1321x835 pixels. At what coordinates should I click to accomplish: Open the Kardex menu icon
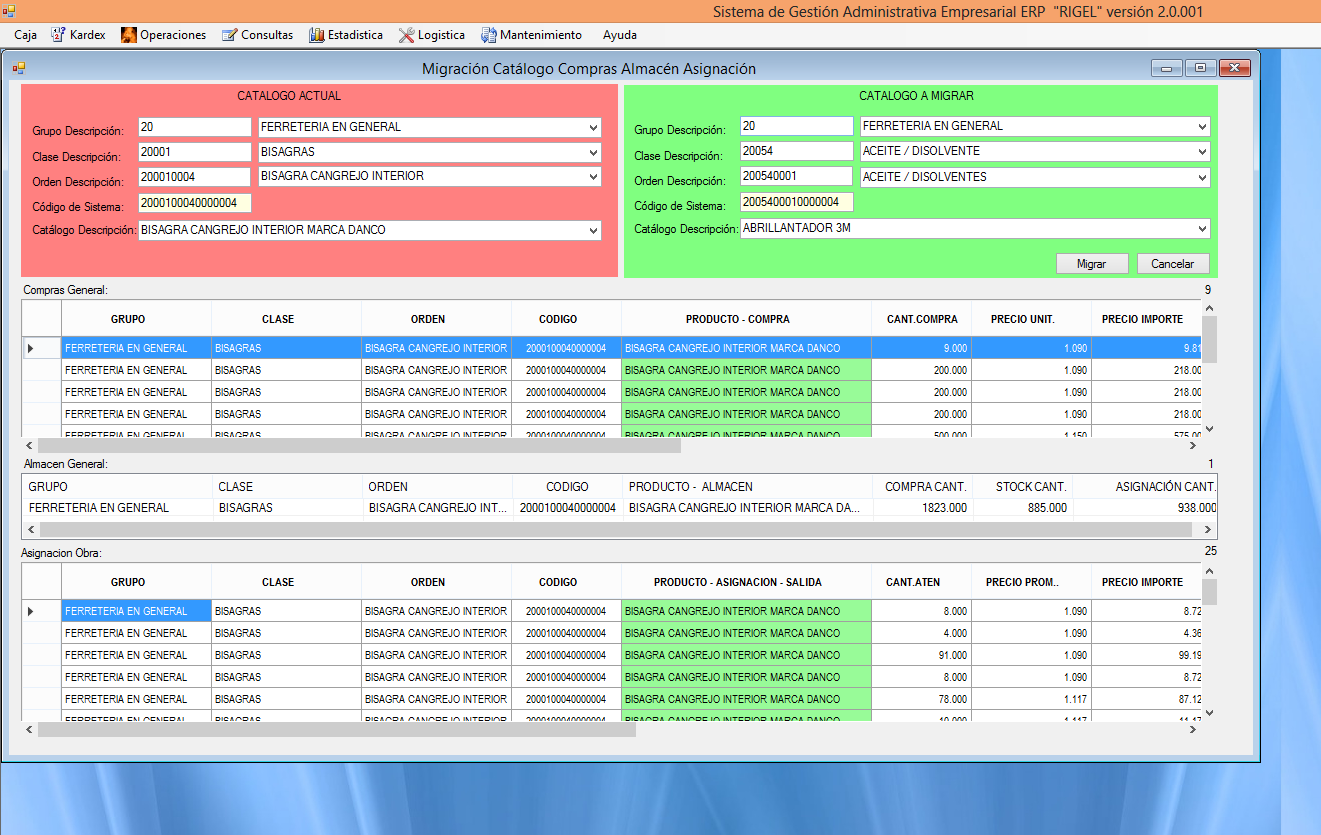point(57,35)
